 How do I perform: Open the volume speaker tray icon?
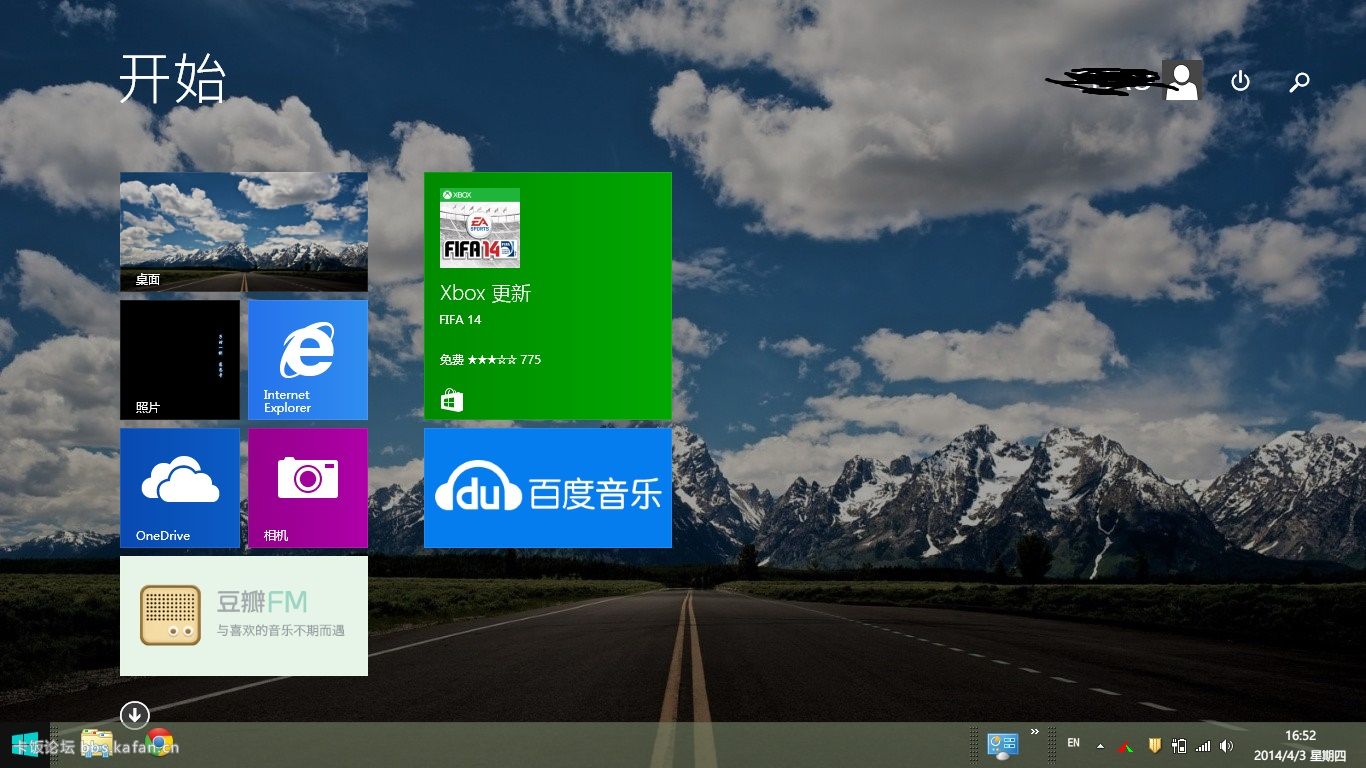[x=1227, y=746]
